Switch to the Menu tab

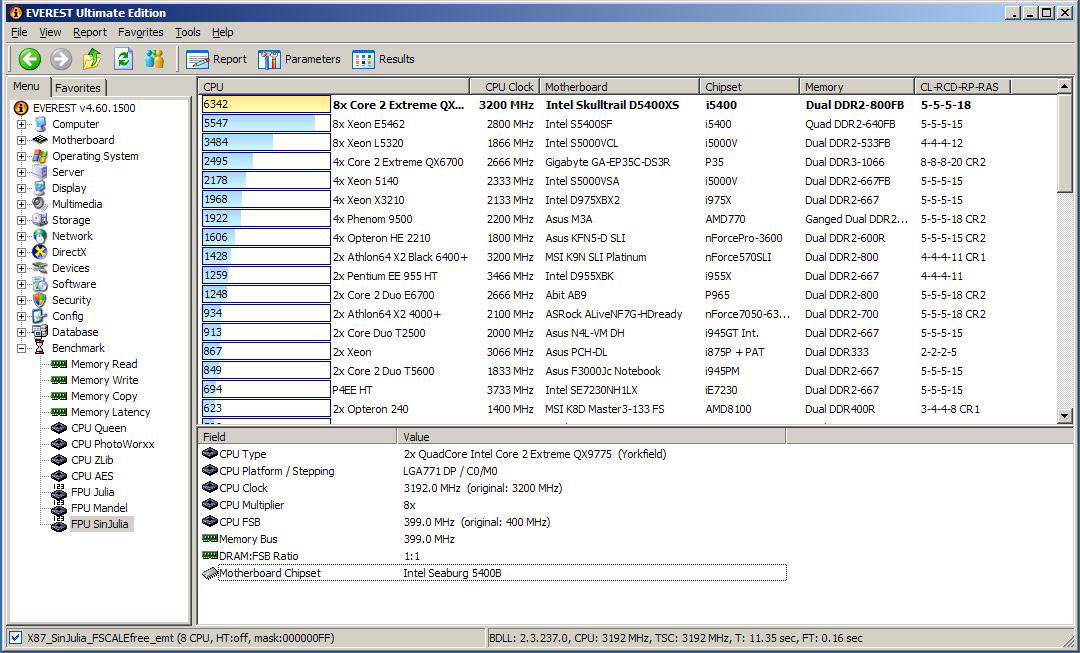tap(26, 86)
